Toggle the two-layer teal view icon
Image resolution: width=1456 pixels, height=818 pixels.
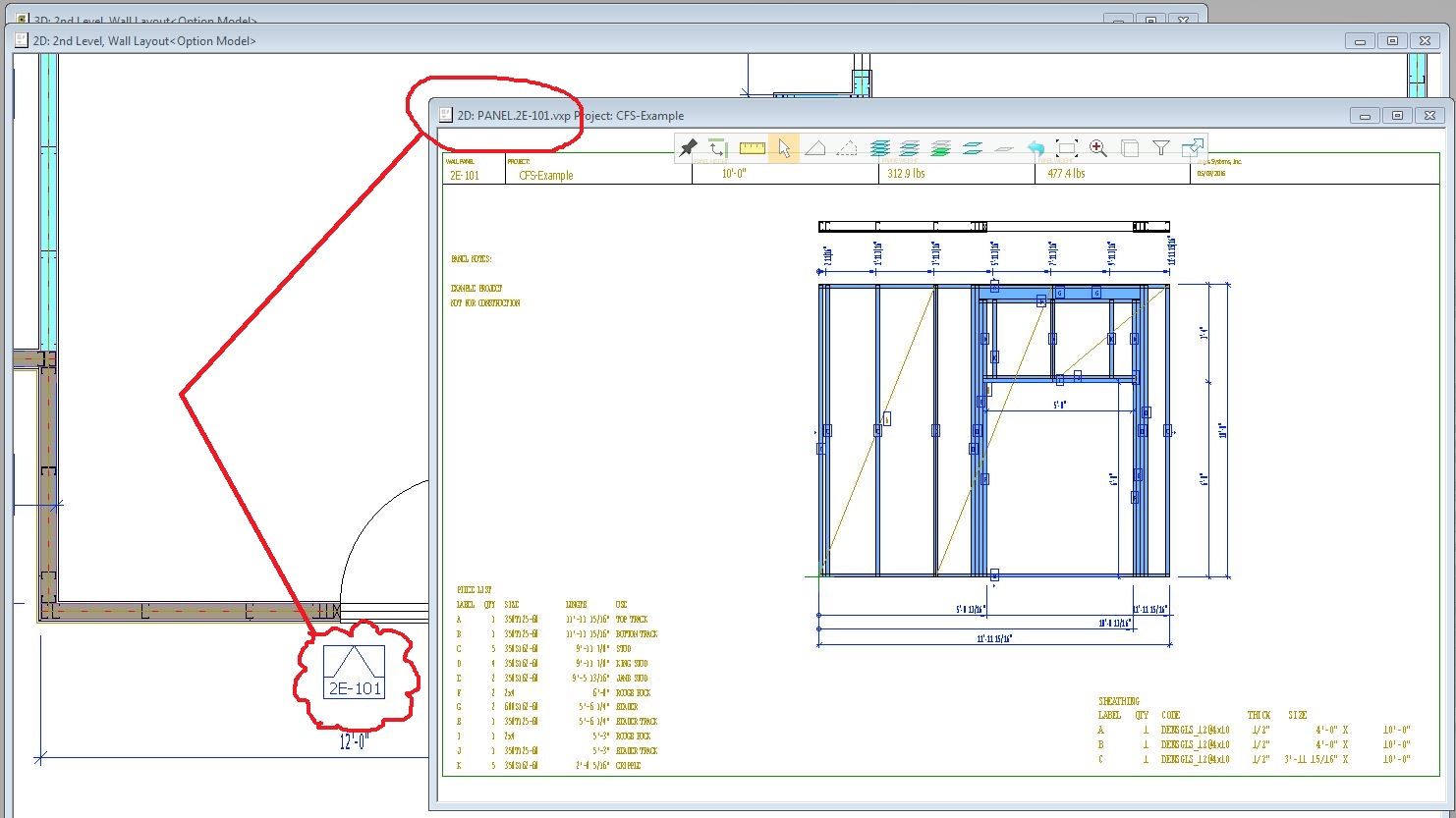tap(973, 148)
